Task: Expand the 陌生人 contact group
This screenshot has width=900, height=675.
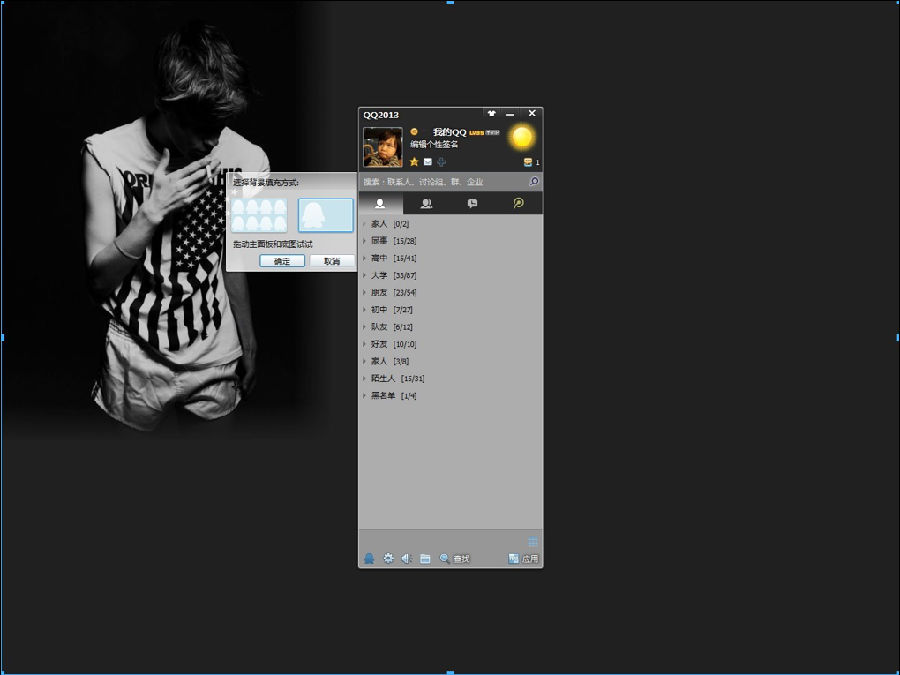Action: click(383, 379)
